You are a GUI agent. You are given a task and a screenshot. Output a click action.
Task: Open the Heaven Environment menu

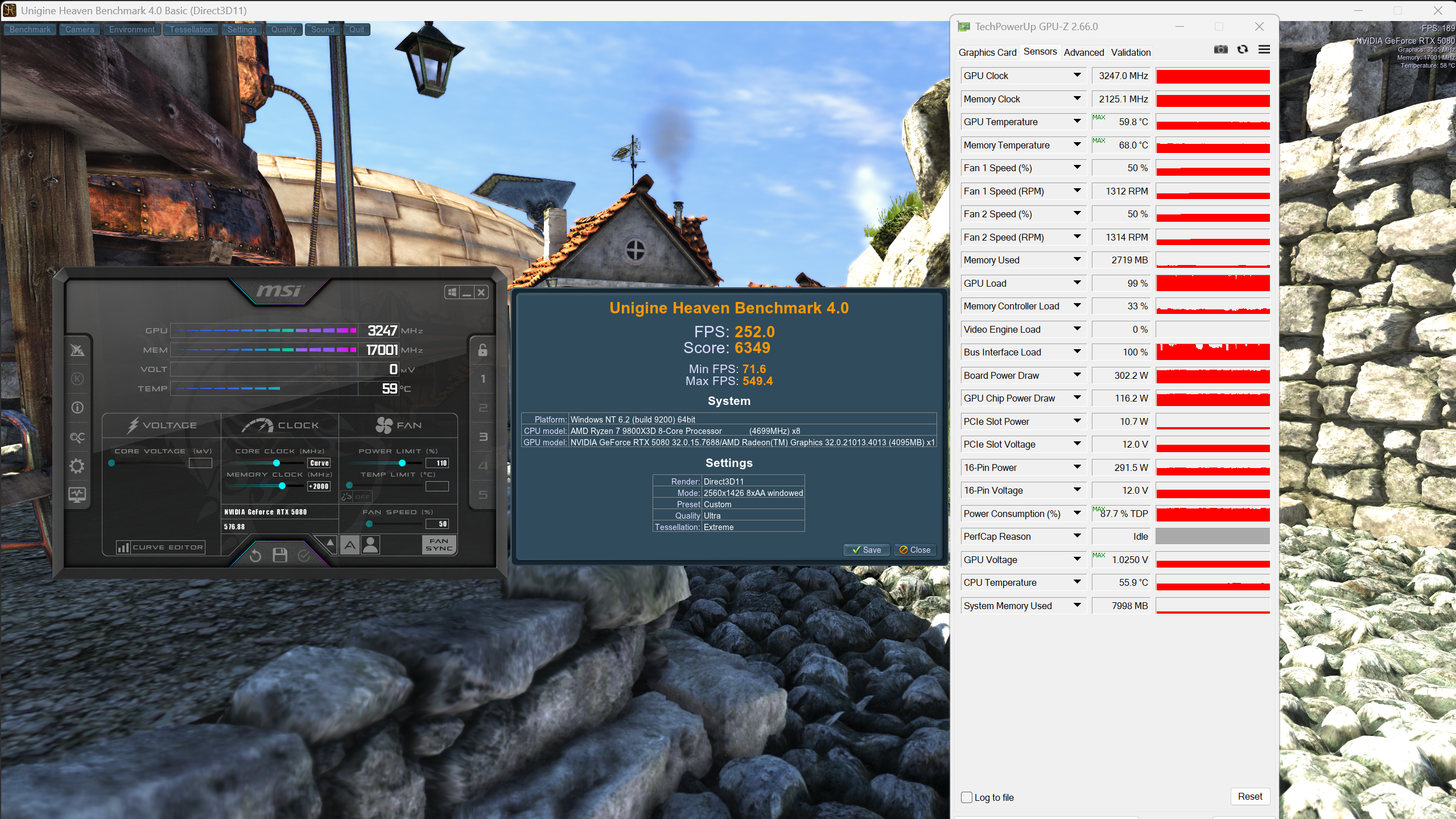click(132, 30)
